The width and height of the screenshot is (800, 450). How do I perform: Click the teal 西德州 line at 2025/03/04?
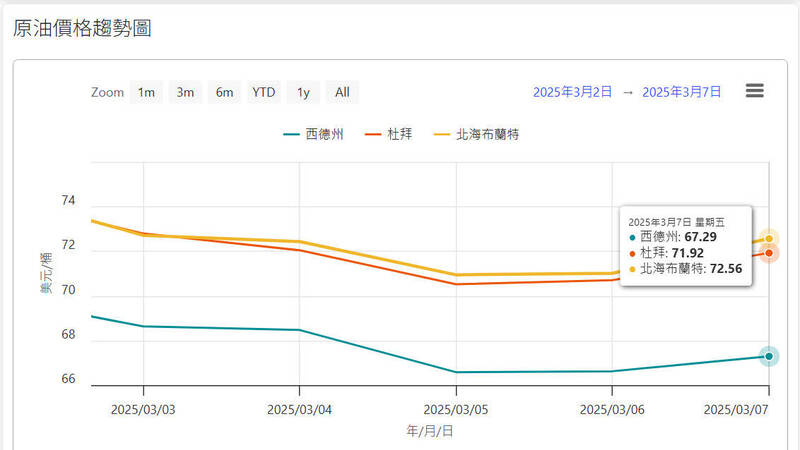[x=299, y=330]
